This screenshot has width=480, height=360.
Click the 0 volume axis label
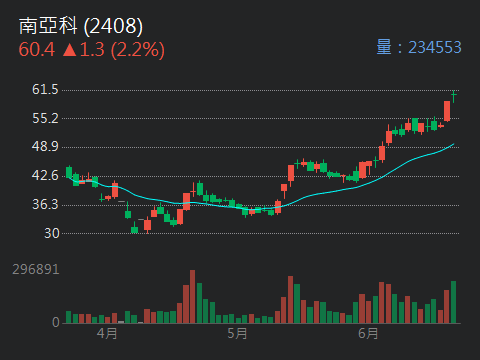[x=56, y=322]
